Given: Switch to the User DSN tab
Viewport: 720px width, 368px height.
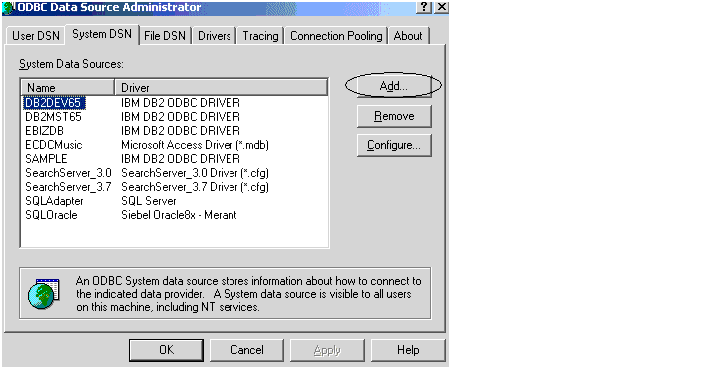Looking at the screenshot, I should pyautogui.click(x=35, y=36).
